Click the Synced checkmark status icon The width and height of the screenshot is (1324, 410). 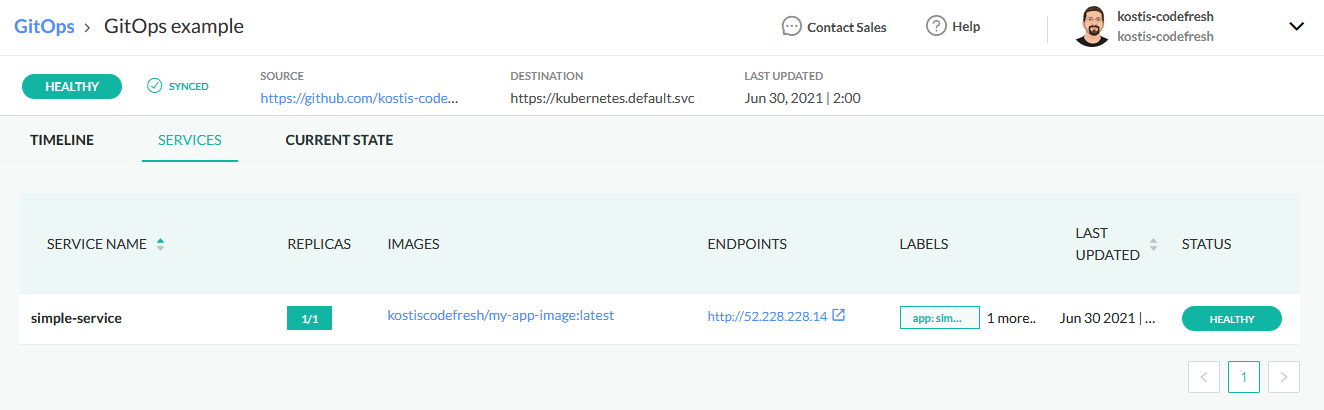pos(154,86)
